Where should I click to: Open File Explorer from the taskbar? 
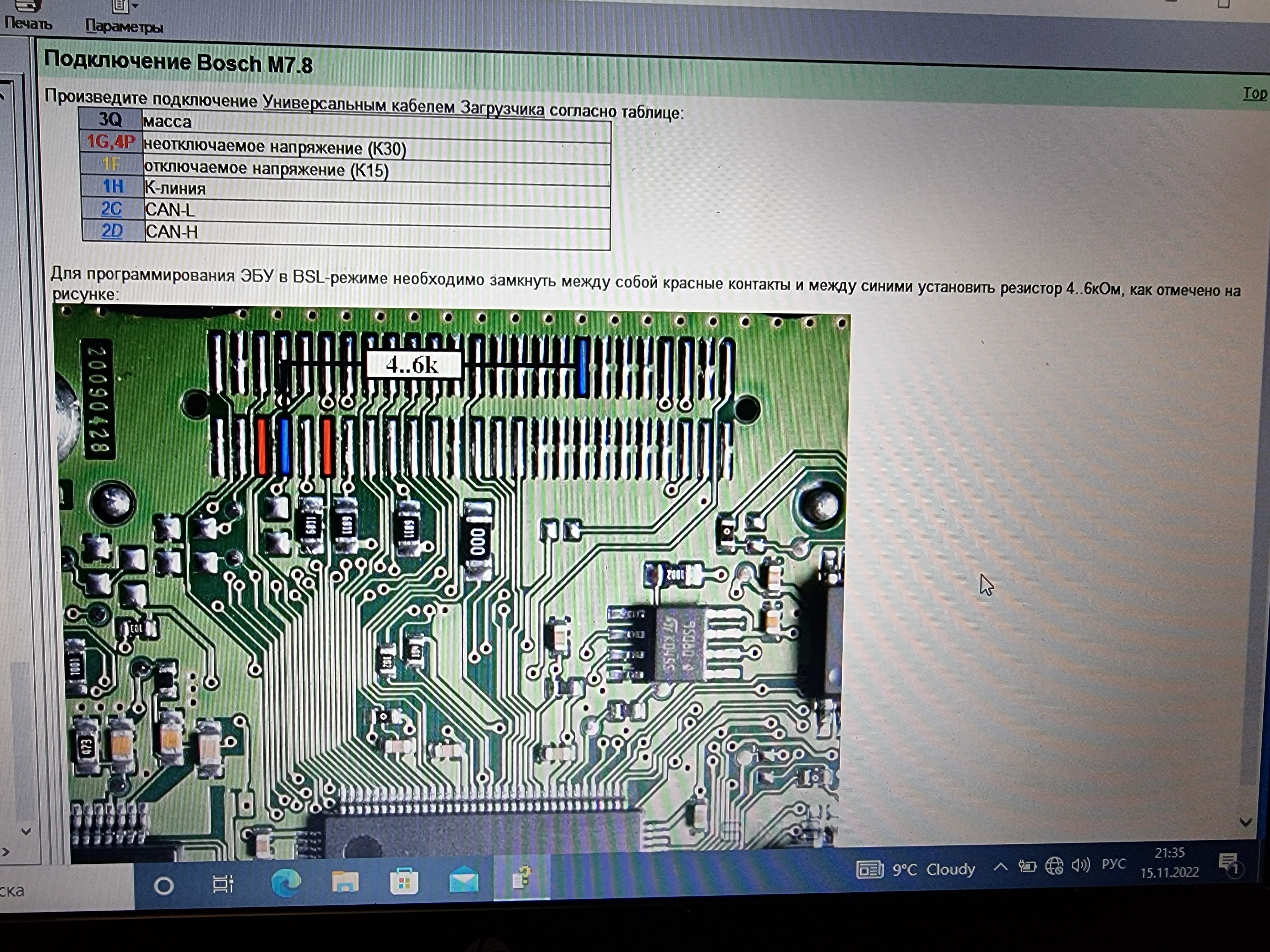[344, 882]
